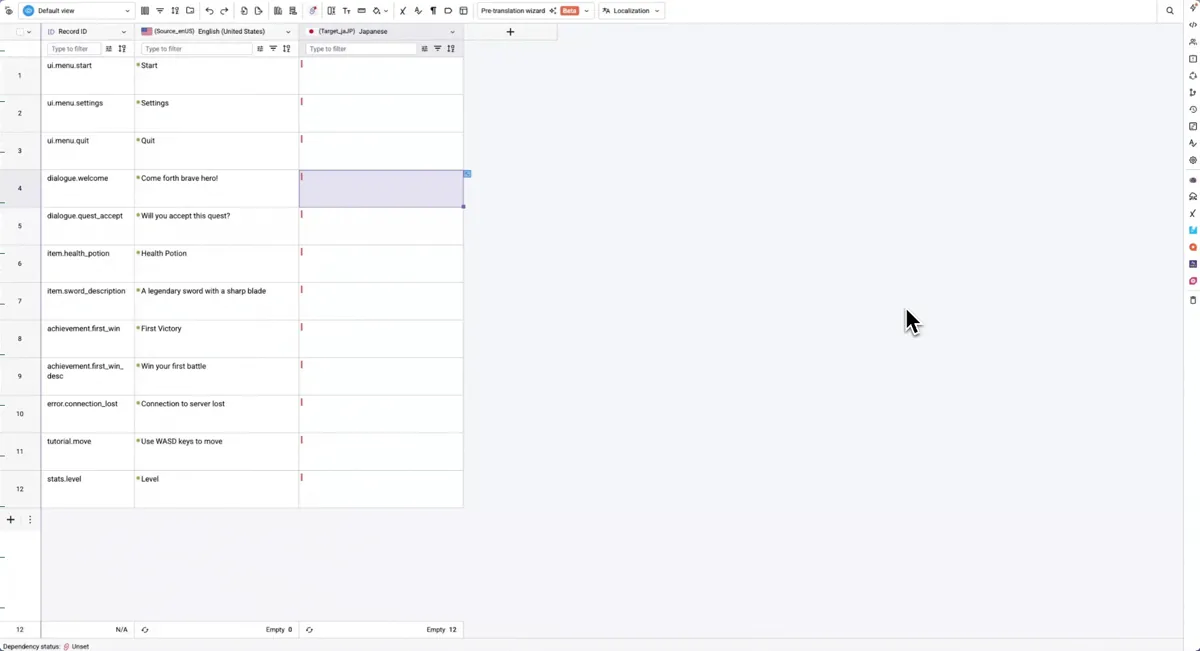Click the paragraph mark icon
The image size is (1200, 651).
point(433,11)
